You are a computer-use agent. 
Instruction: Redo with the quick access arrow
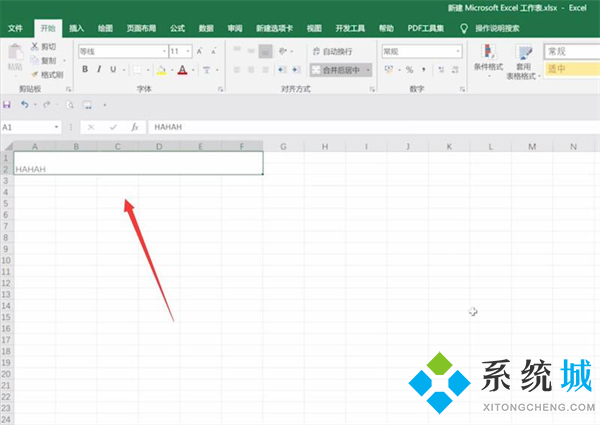[x=47, y=104]
